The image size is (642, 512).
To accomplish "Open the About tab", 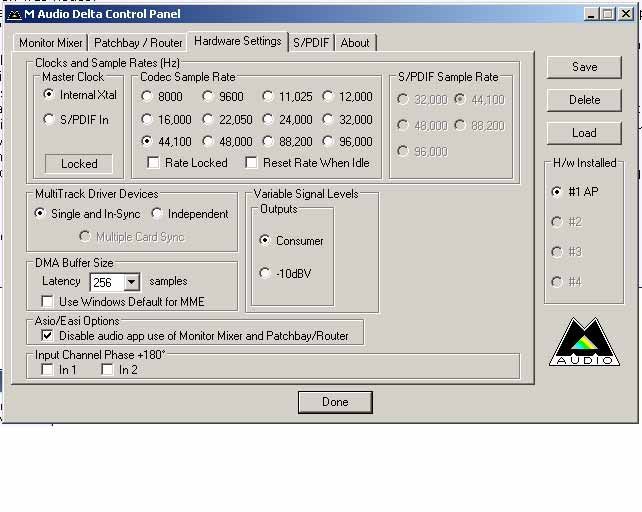I will pos(355,43).
